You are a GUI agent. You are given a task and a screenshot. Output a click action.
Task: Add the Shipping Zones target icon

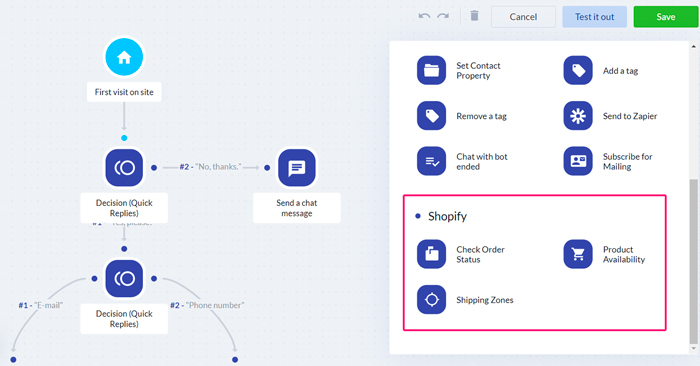(431, 299)
